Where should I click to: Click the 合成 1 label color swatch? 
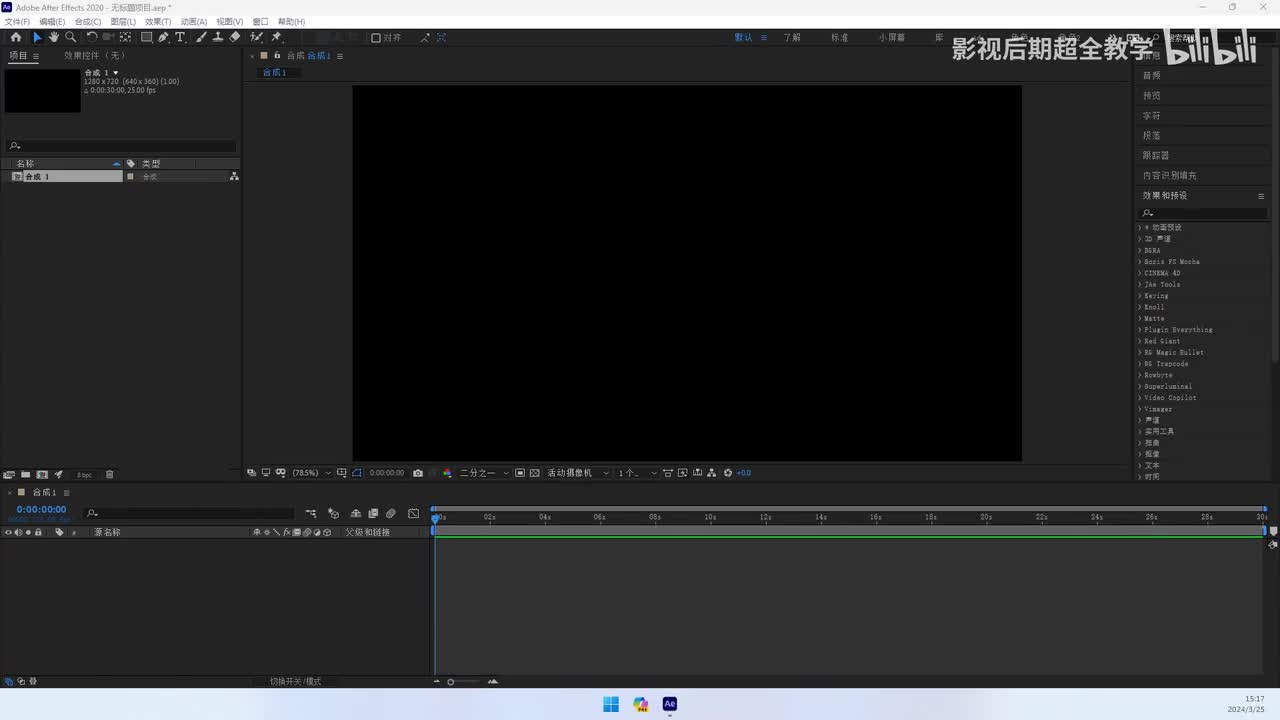130,177
